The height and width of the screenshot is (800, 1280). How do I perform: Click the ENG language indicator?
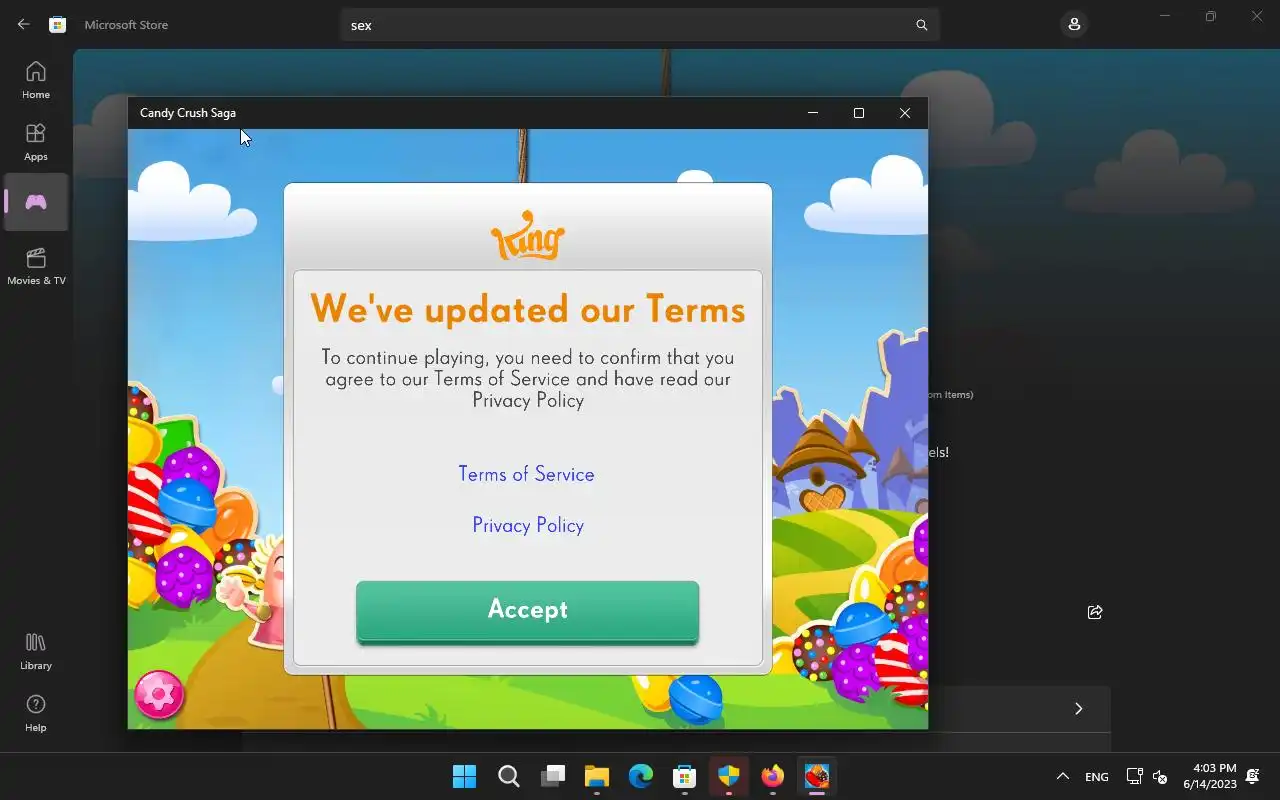coord(1096,777)
